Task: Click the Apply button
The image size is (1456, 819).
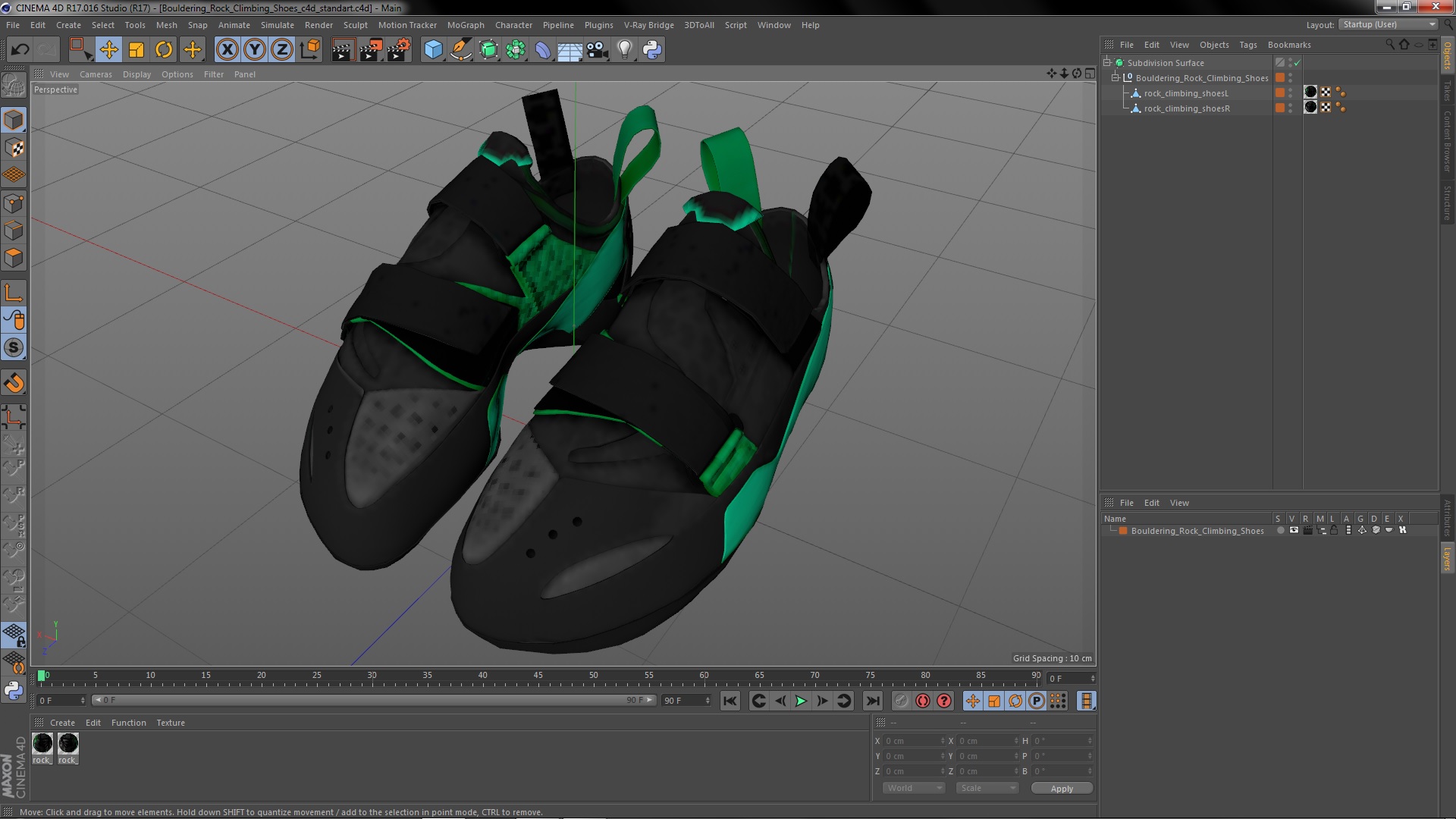Action: point(1062,789)
